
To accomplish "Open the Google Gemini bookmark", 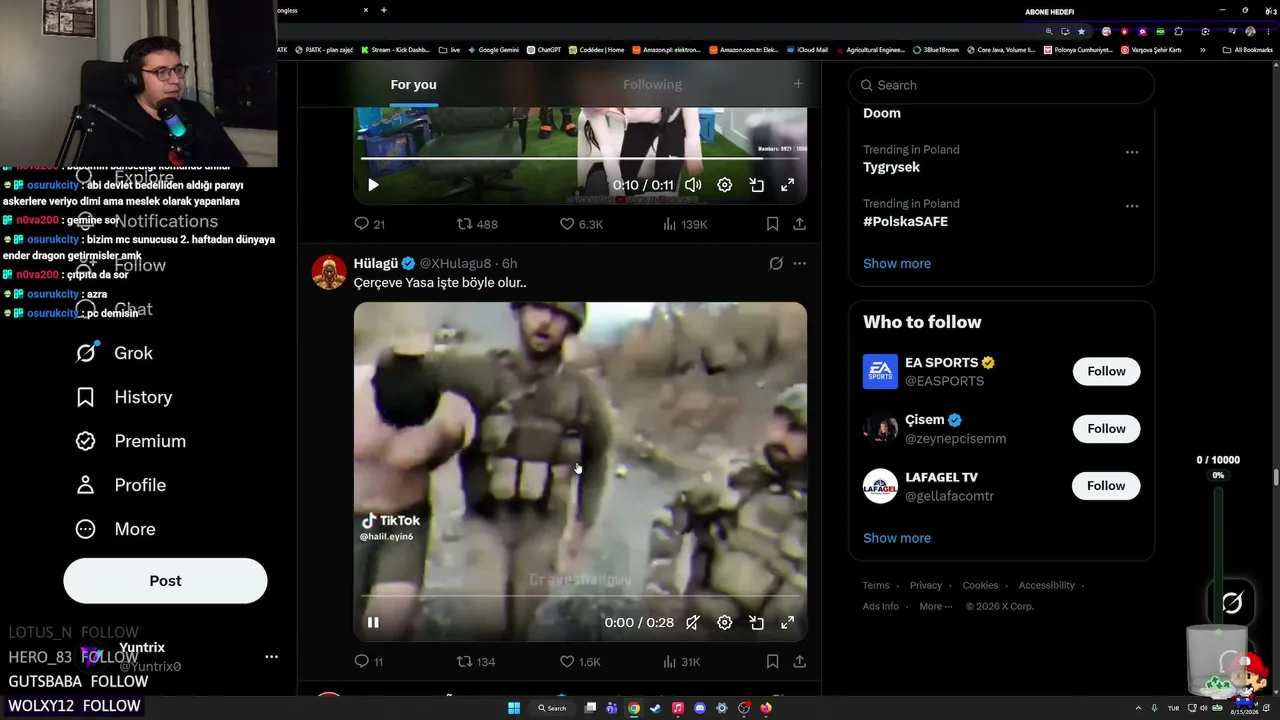I will [x=492, y=49].
